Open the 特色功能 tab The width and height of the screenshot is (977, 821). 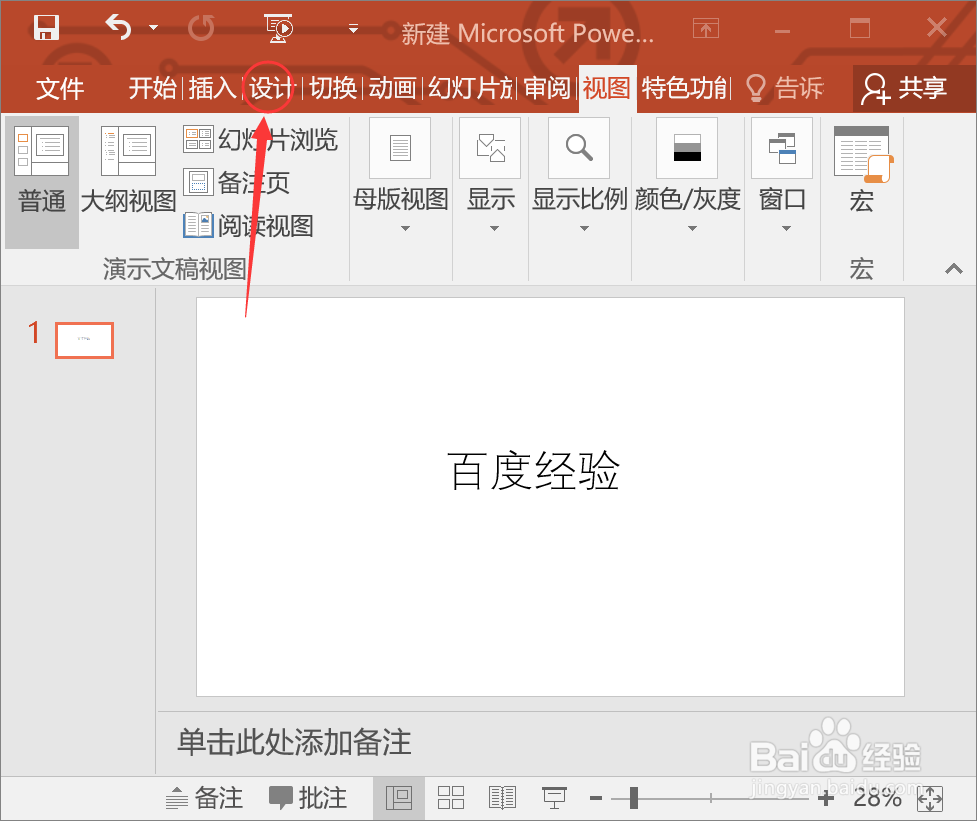[684, 88]
